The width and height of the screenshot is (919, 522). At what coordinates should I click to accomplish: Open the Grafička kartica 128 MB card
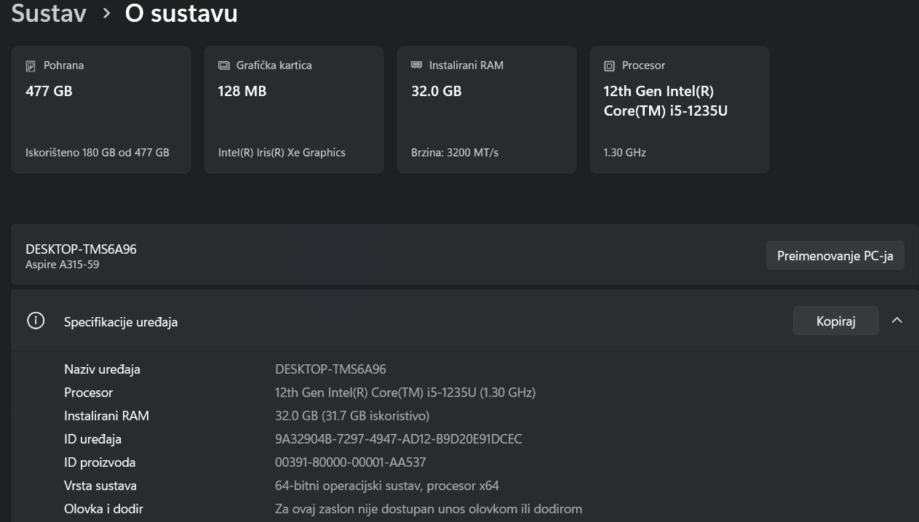pos(293,110)
